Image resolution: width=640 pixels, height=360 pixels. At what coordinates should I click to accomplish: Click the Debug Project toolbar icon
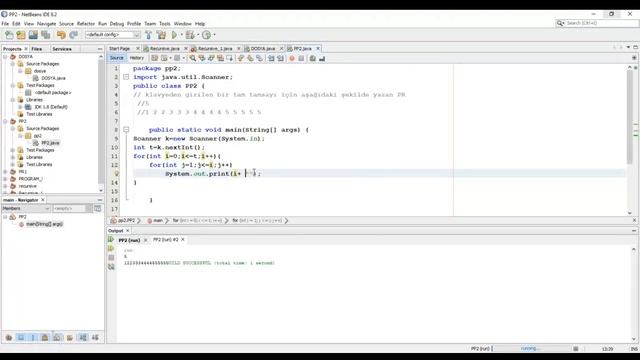pos(190,35)
